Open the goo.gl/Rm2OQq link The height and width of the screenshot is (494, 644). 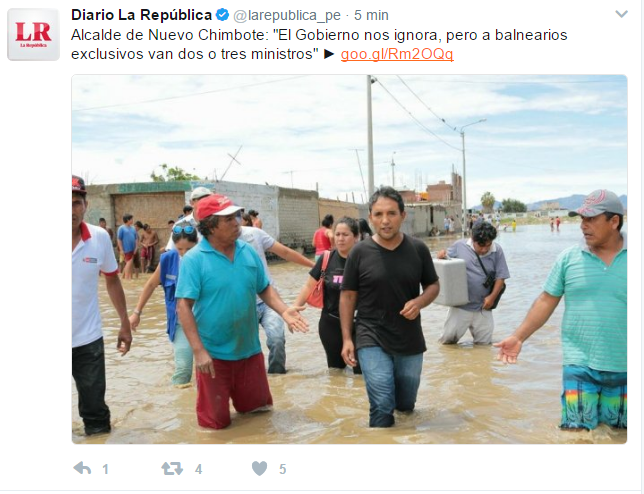(397, 54)
